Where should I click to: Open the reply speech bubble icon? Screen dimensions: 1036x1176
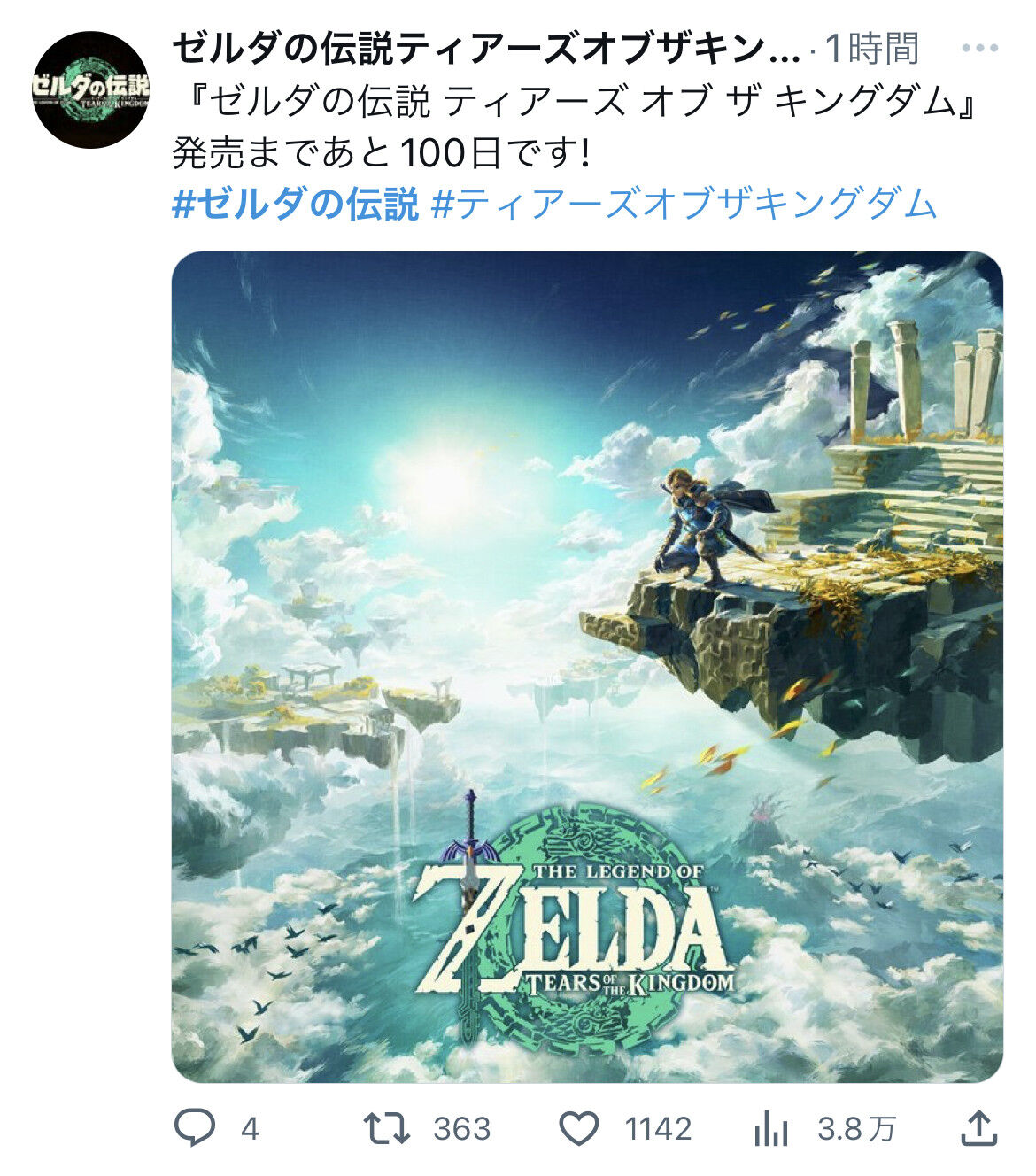pos(194,1127)
